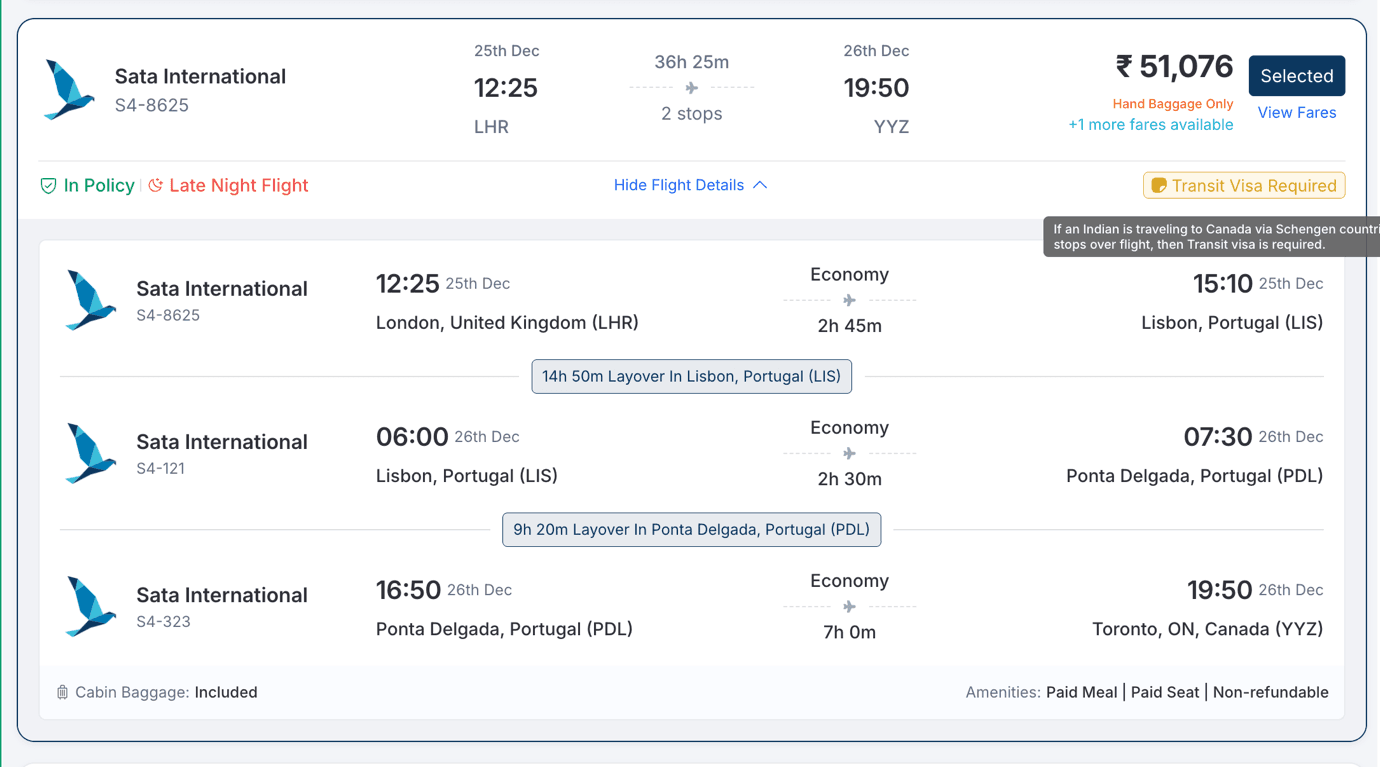Click the Transit Visa Required badge icon
This screenshot has width=1380, height=767.
pyautogui.click(x=1159, y=186)
